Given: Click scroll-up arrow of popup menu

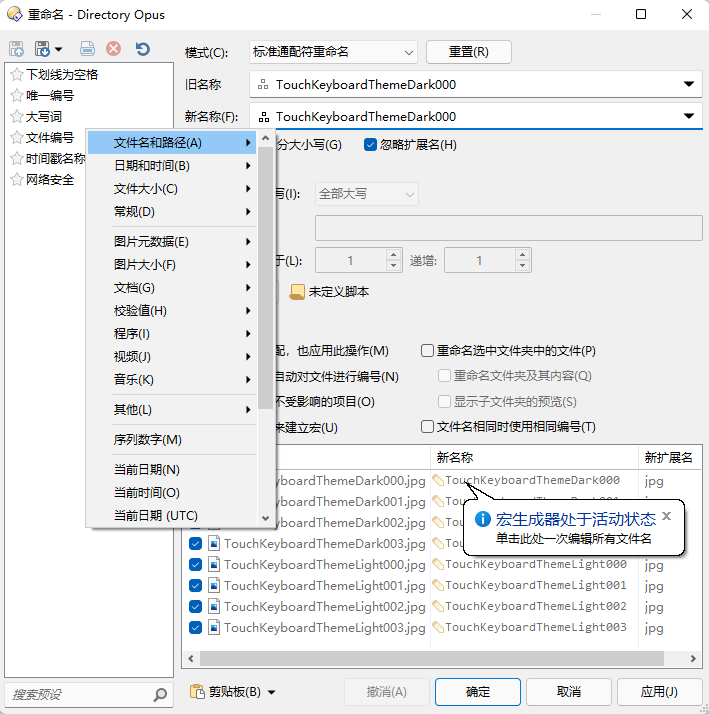Looking at the screenshot, I should coord(266,138).
